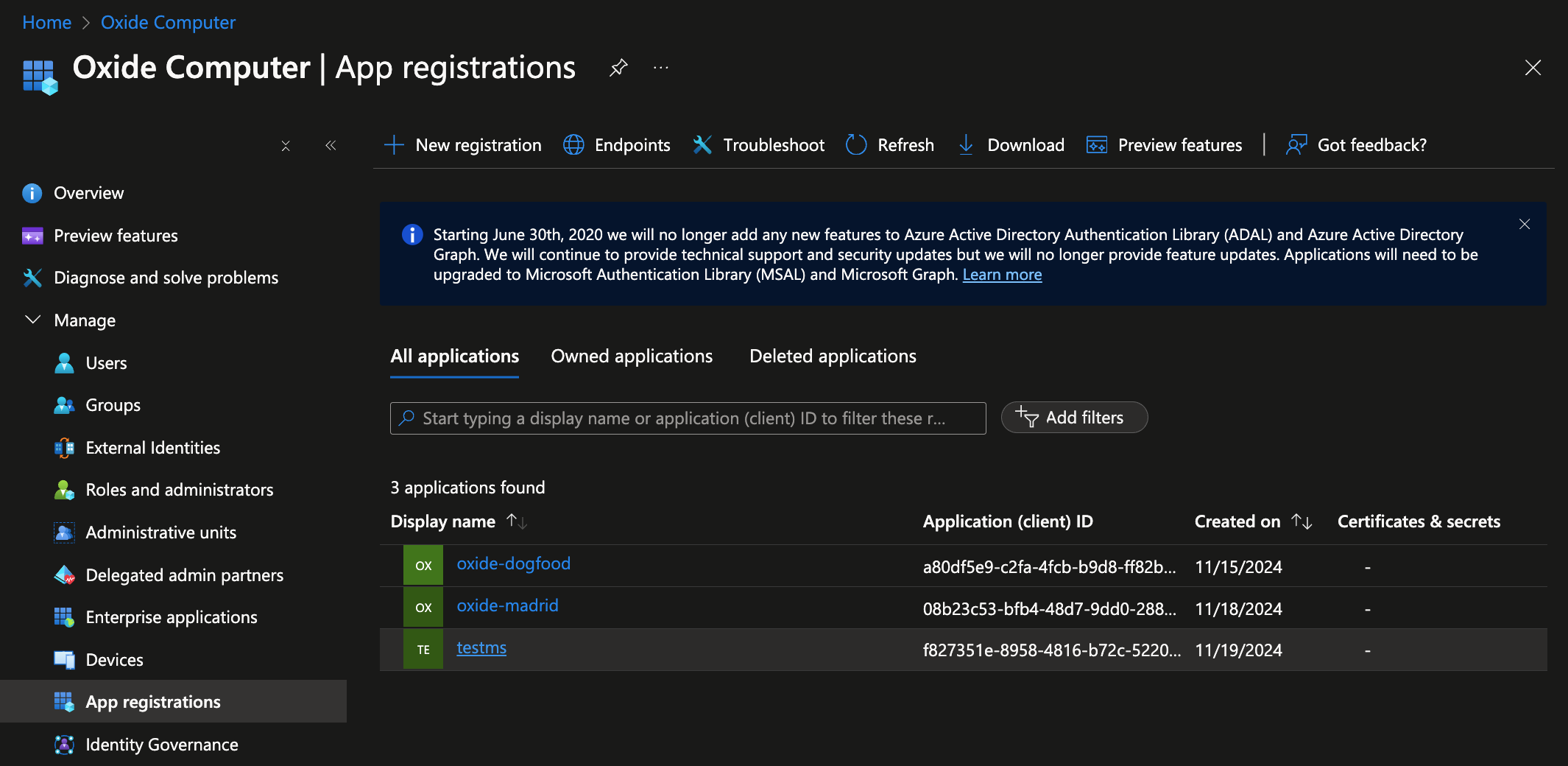Click the Certificates & secrets column header

pyautogui.click(x=1419, y=521)
